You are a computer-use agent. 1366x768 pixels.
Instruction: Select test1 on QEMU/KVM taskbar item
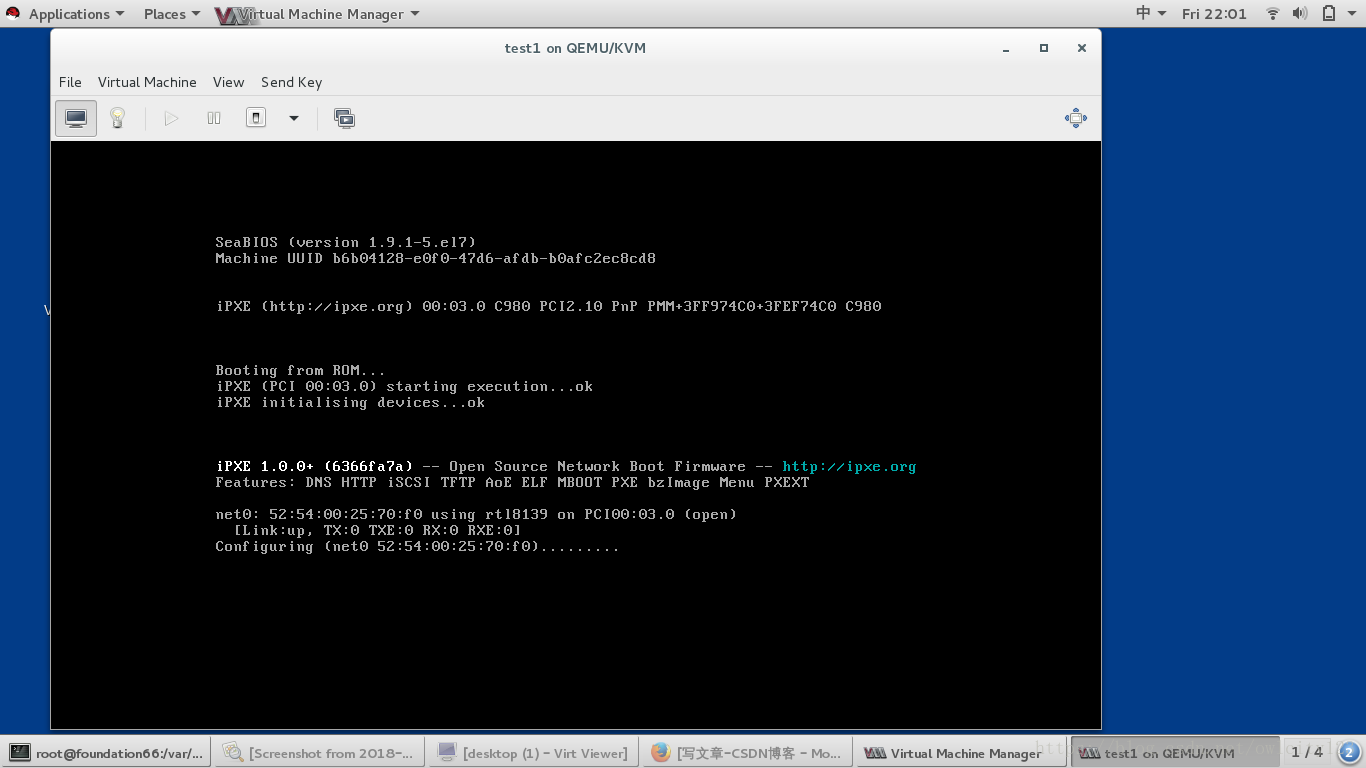[x=1173, y=753]
